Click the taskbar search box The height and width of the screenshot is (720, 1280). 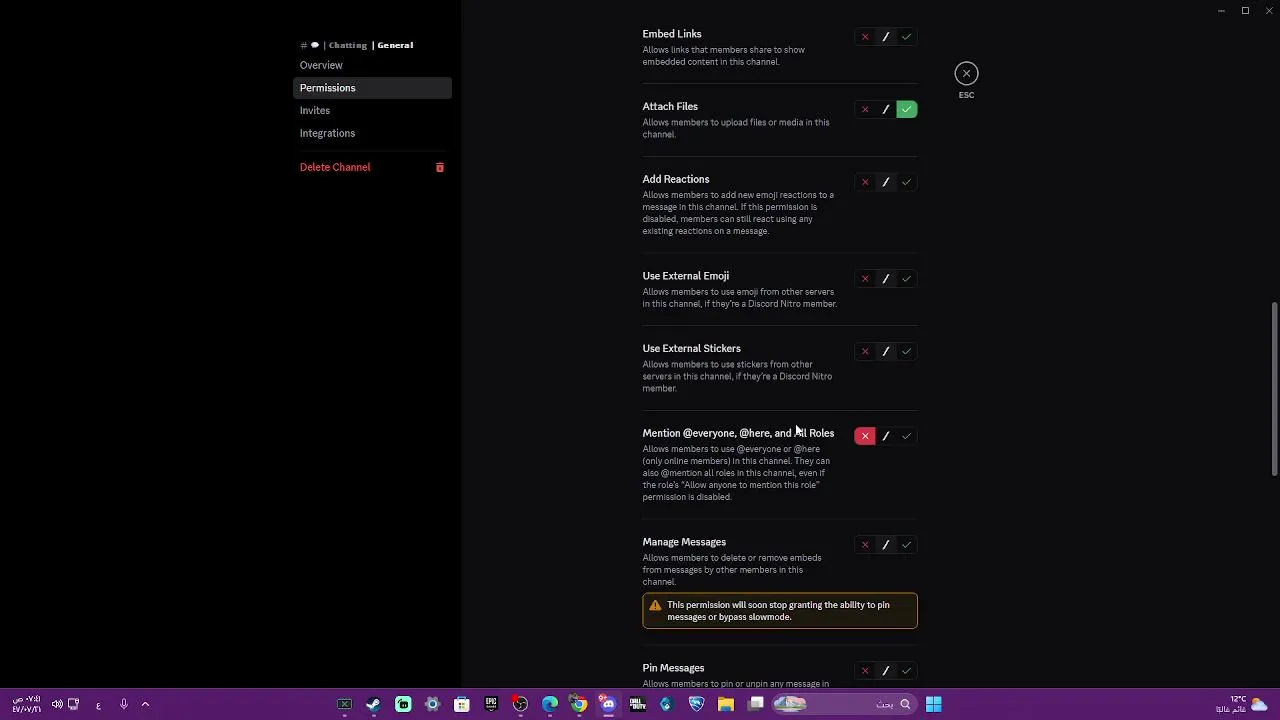[x=845, y=704]
